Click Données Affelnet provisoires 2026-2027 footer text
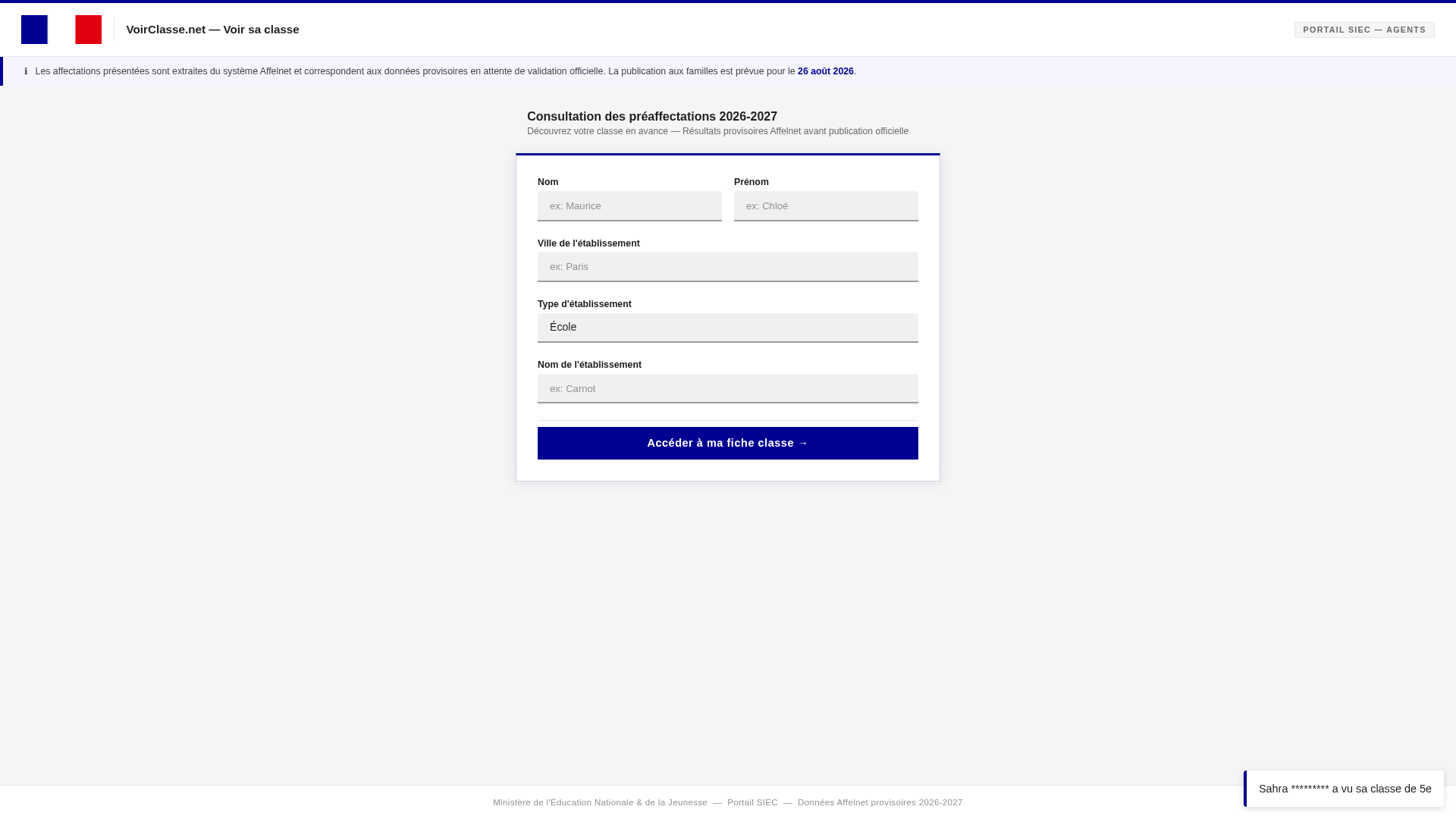The width and height of the screenshot is (1456, 819). (880, 802)
